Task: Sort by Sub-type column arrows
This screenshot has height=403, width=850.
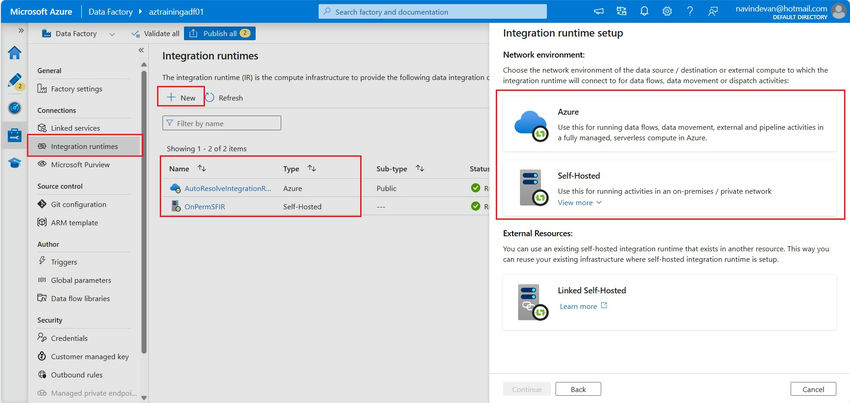Action: tap(420, 169)
